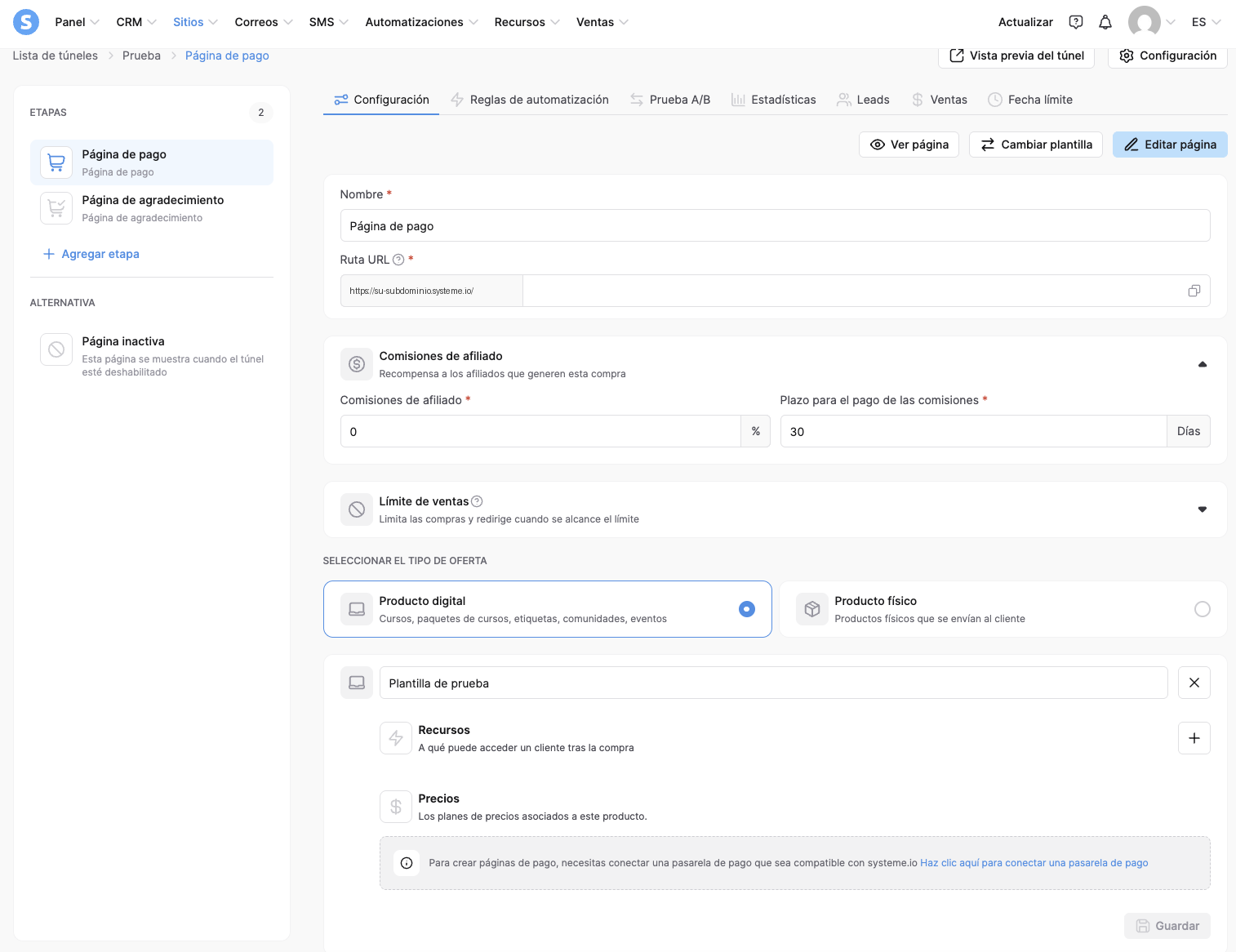This screenshot has width=1236, height=952.
Task: Open the Fecha límite tab
Action: pos(1030,100)
